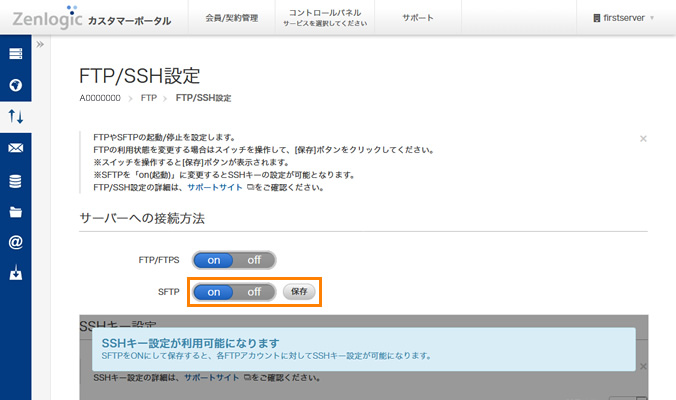Click the SFTP label
The image size is (676, 400).
[x=169, y=292]
